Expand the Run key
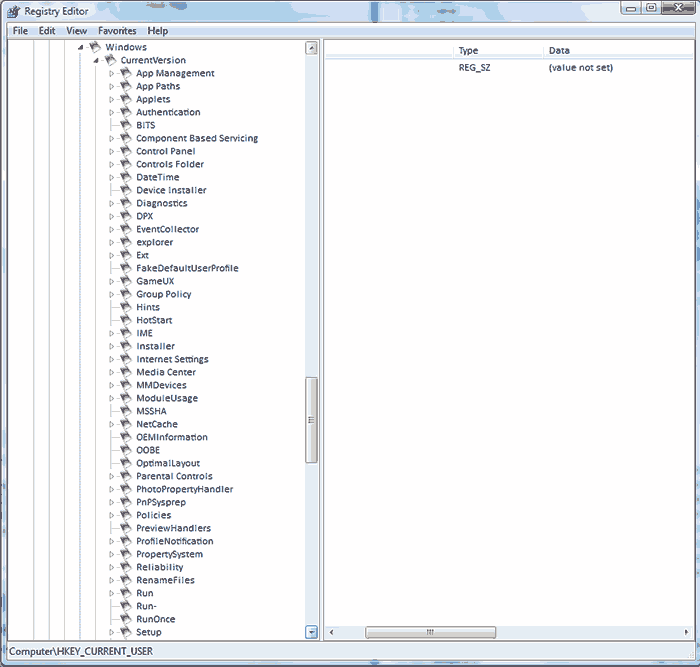Image resolution: width=700 pixels, height=667 pixels. (x=112, y=593)
